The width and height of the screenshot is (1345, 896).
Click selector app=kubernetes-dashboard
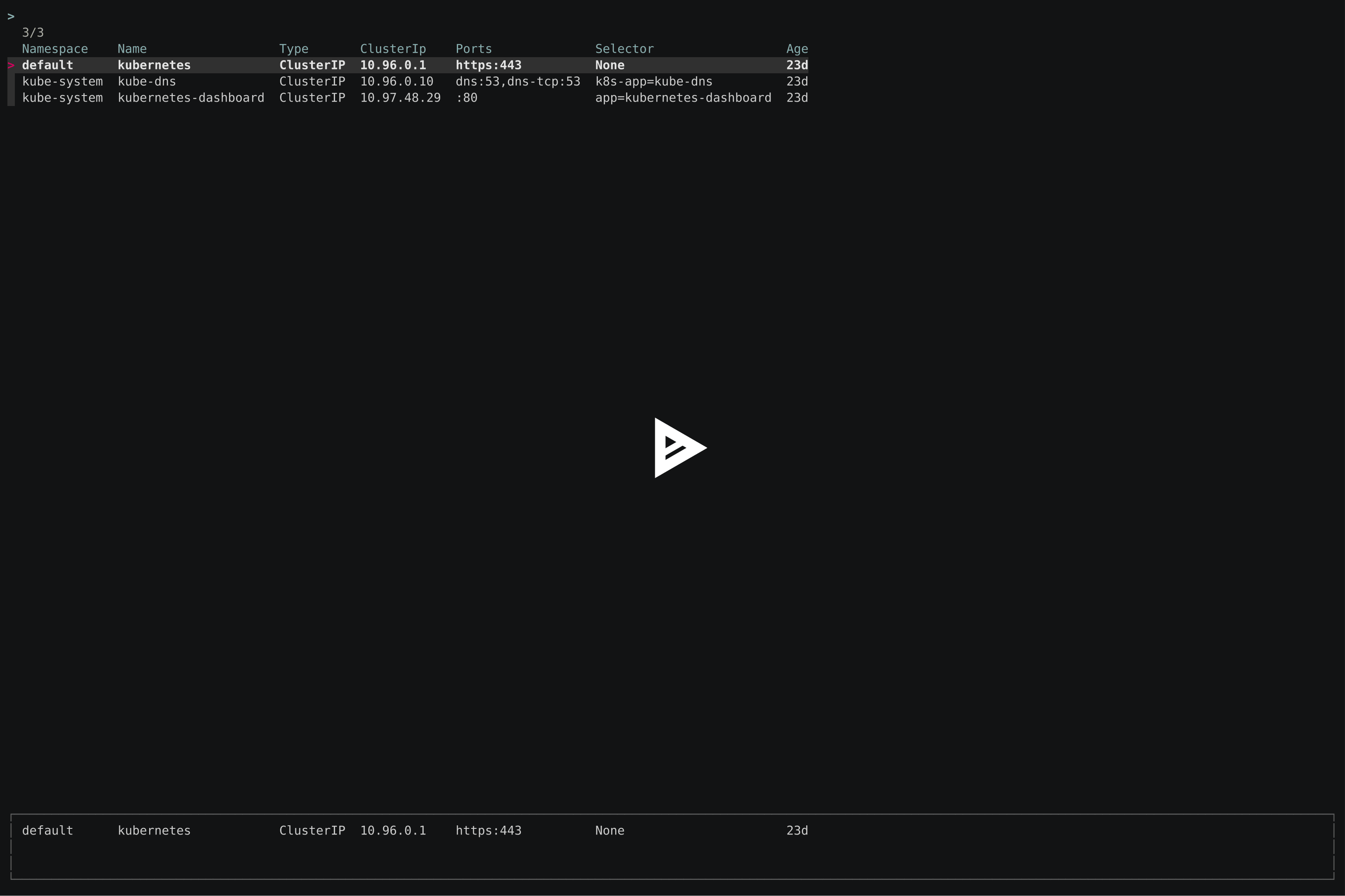pyautogui.click(x=683, y=98)
